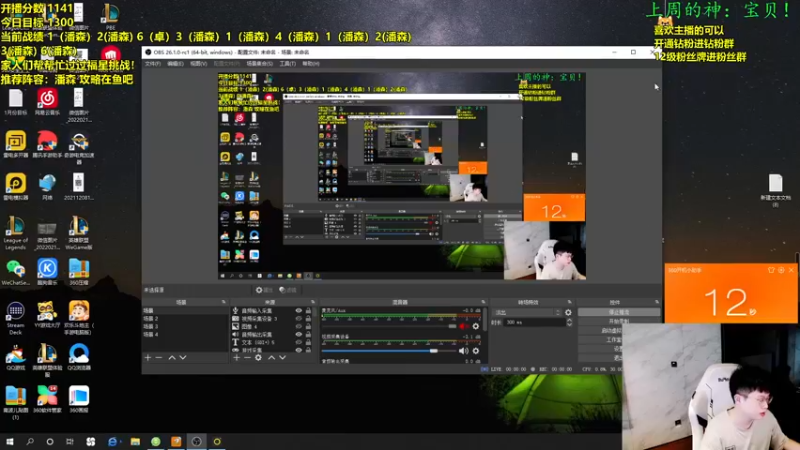800x450 pixels.
Task: Open the 网络 desktop icon
Action: pos(47,183)
